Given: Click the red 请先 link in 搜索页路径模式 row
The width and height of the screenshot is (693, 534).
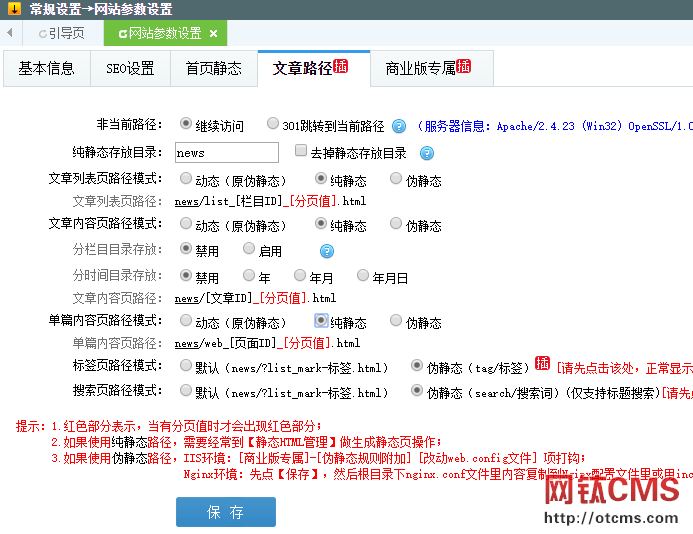Looking at the screenshot, I should [677, 393].
